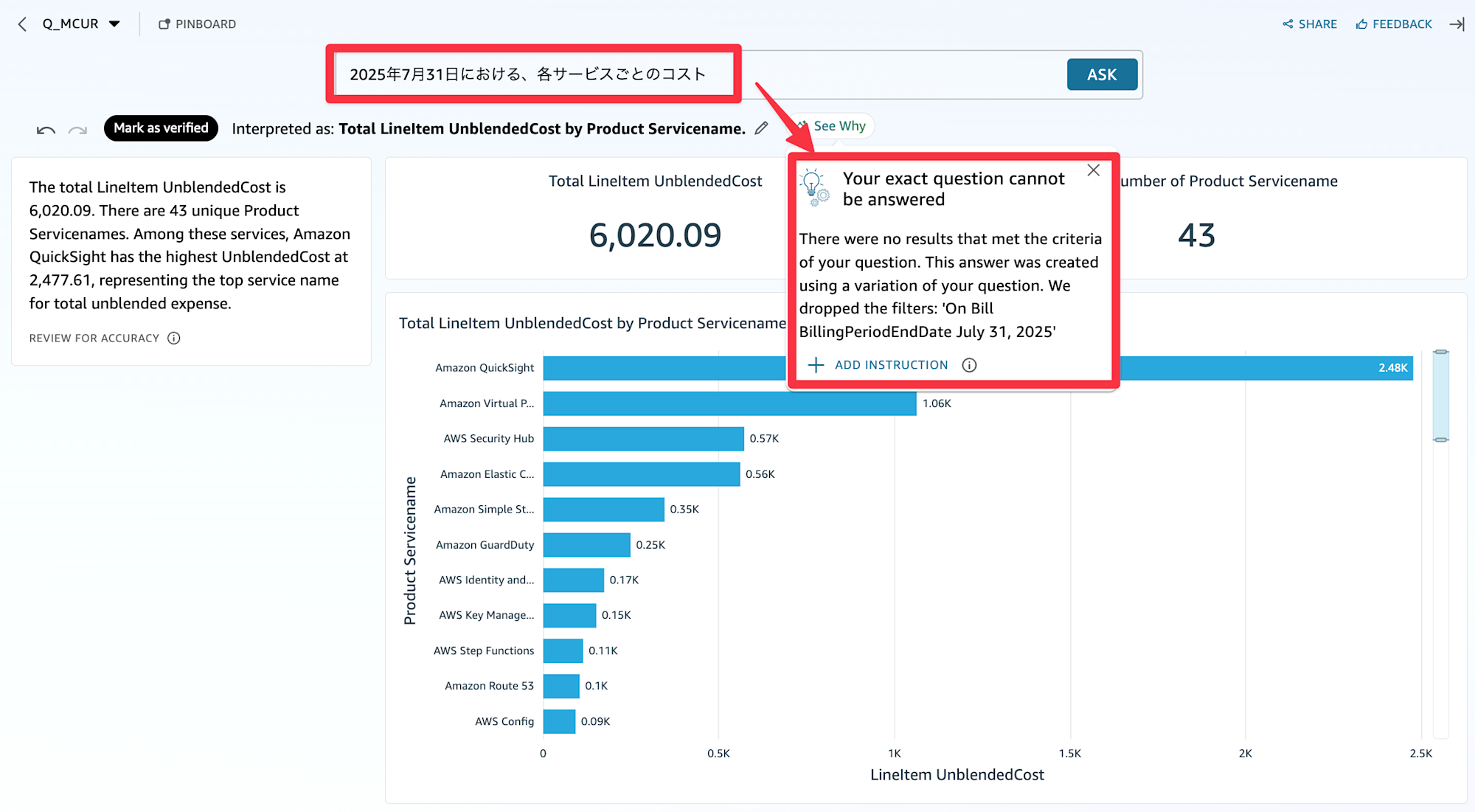This screenshot has height=812, width=1475.
Task: Undo the last change
Action: [x=46, y=130]
